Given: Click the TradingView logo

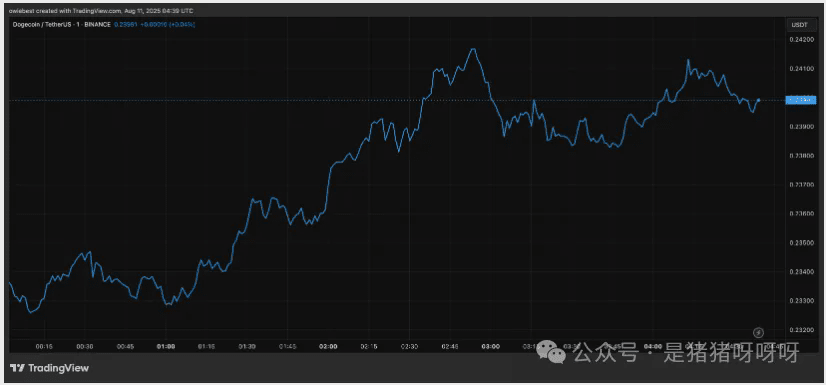Looking at the screenshot, I should tap(50, 368).
